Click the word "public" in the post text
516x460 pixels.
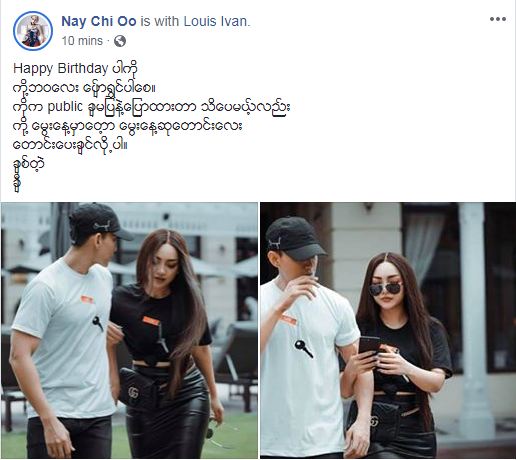pyautogui.click(x=65, y=107)
